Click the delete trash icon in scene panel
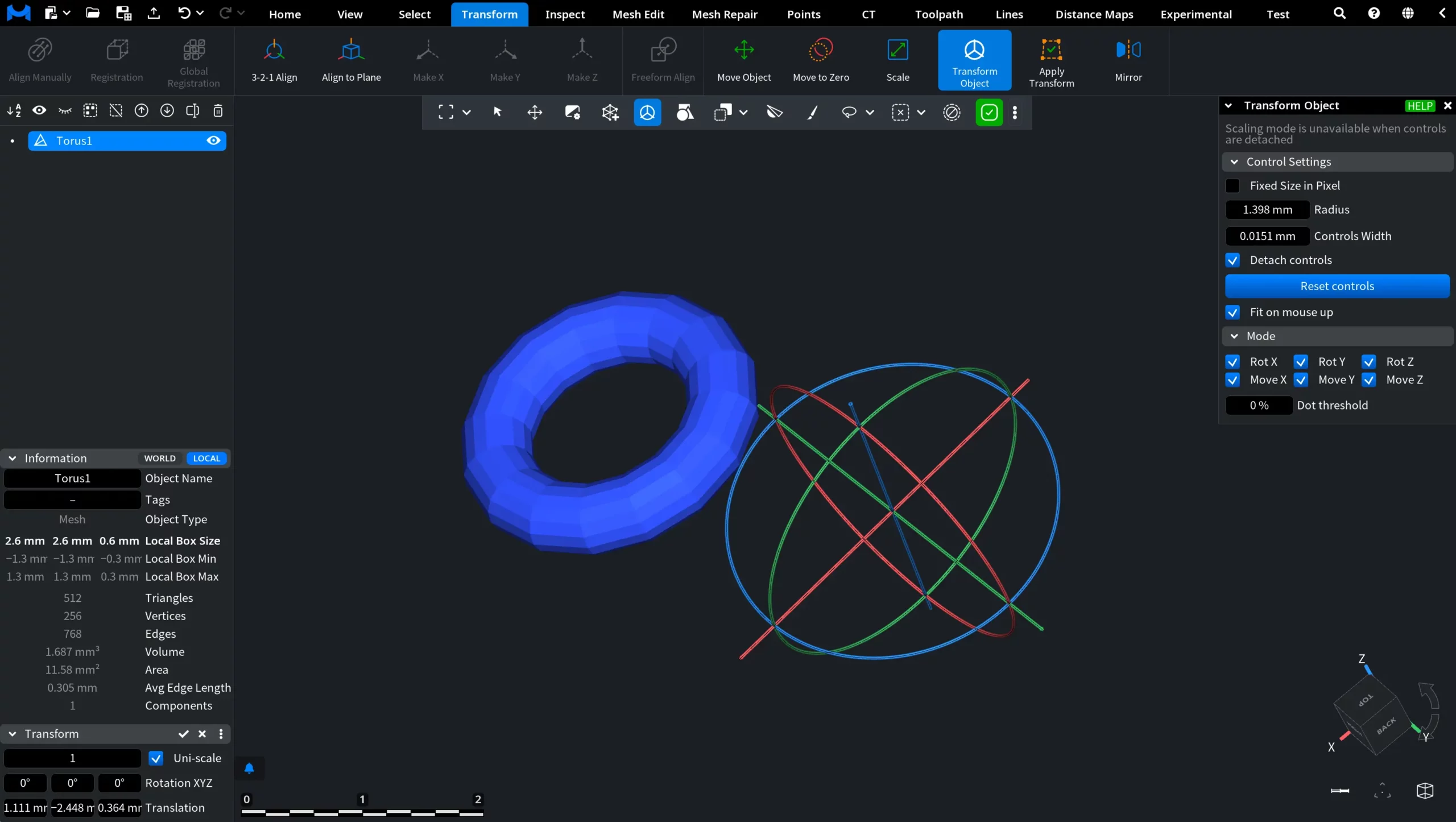Screen dimensions: 1456x822 (218, 110)
